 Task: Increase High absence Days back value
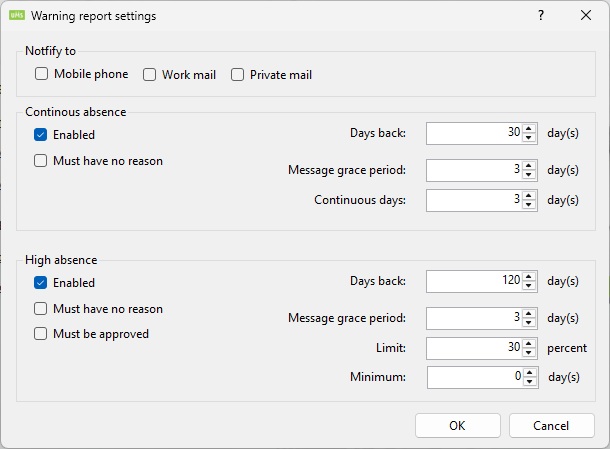pos(530,277)
